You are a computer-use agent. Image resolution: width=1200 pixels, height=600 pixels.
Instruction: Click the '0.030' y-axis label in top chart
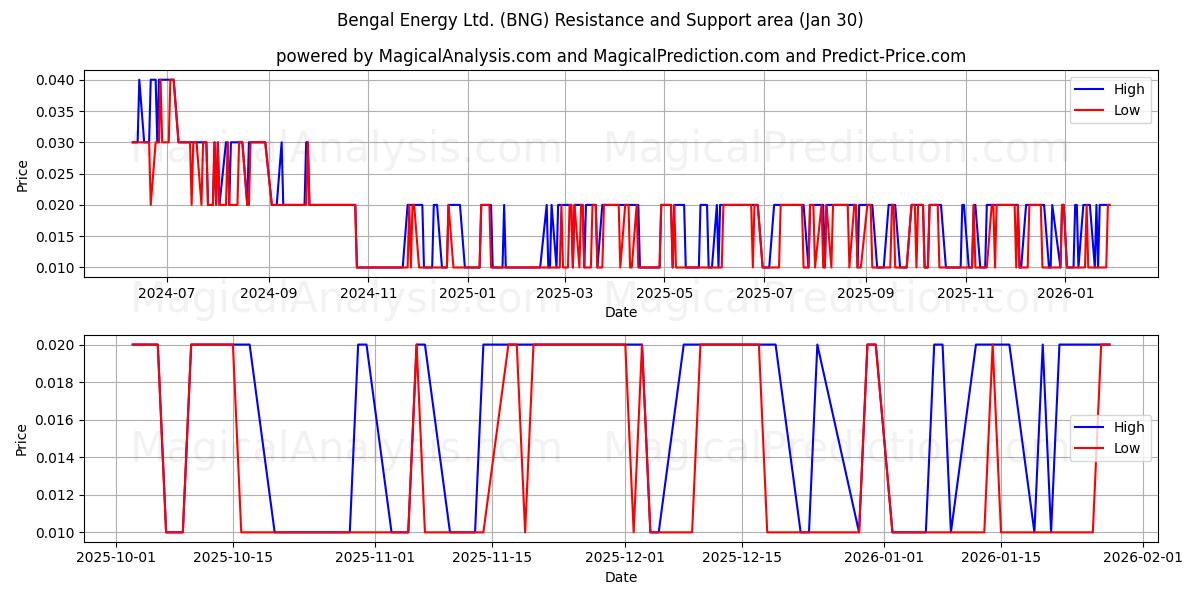click(x=56, y=143)
